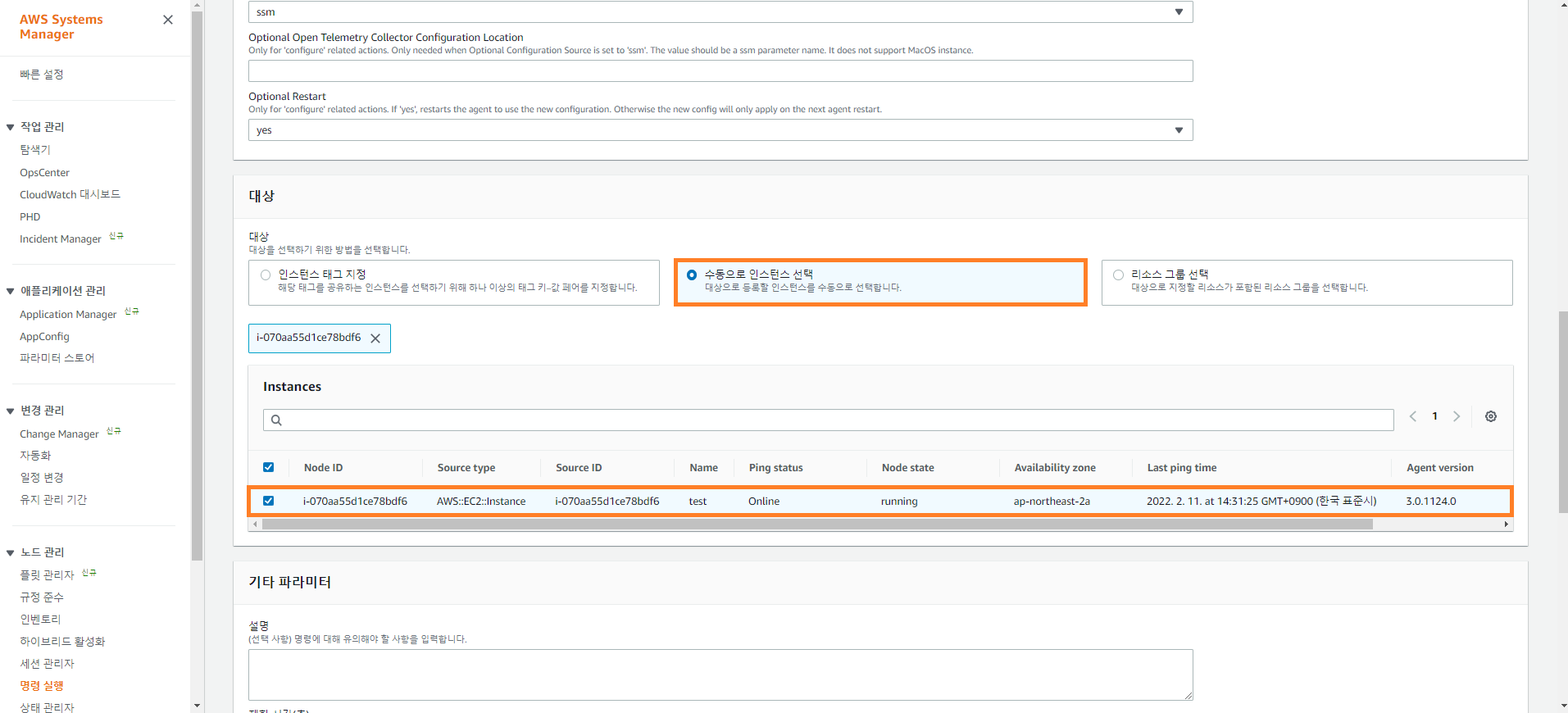The height and width of the screenshot is (713, 1568).
Task: Select the 리소스 그룹 선택 radio option
Action: tap(1118, 275)
